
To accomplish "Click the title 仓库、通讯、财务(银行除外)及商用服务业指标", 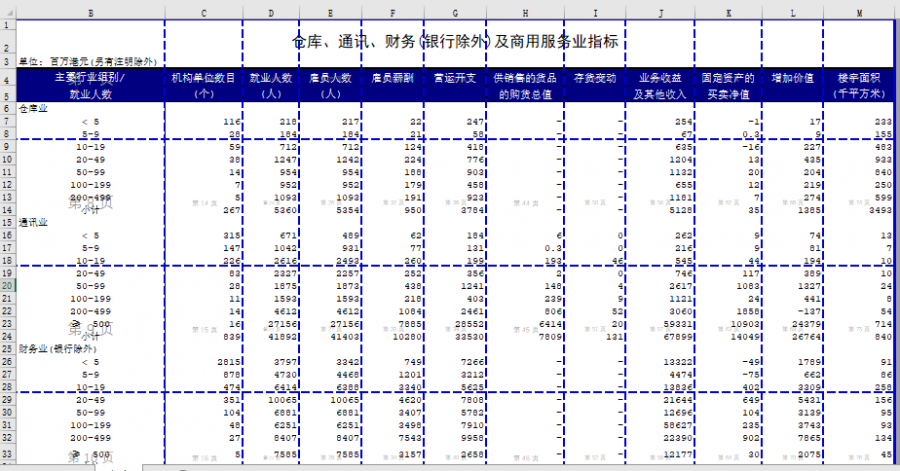I will pos(455,41).
